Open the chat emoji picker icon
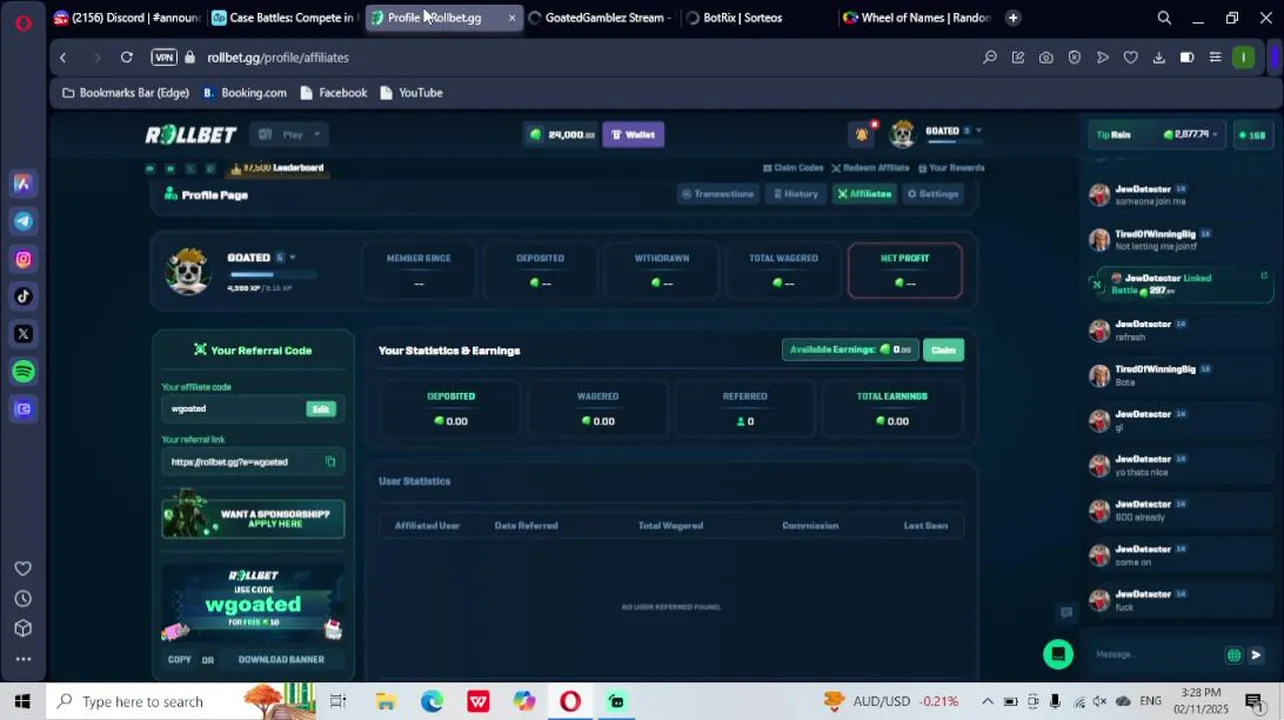Screen dimensions: 1284x720 (x=1234, y=655)
